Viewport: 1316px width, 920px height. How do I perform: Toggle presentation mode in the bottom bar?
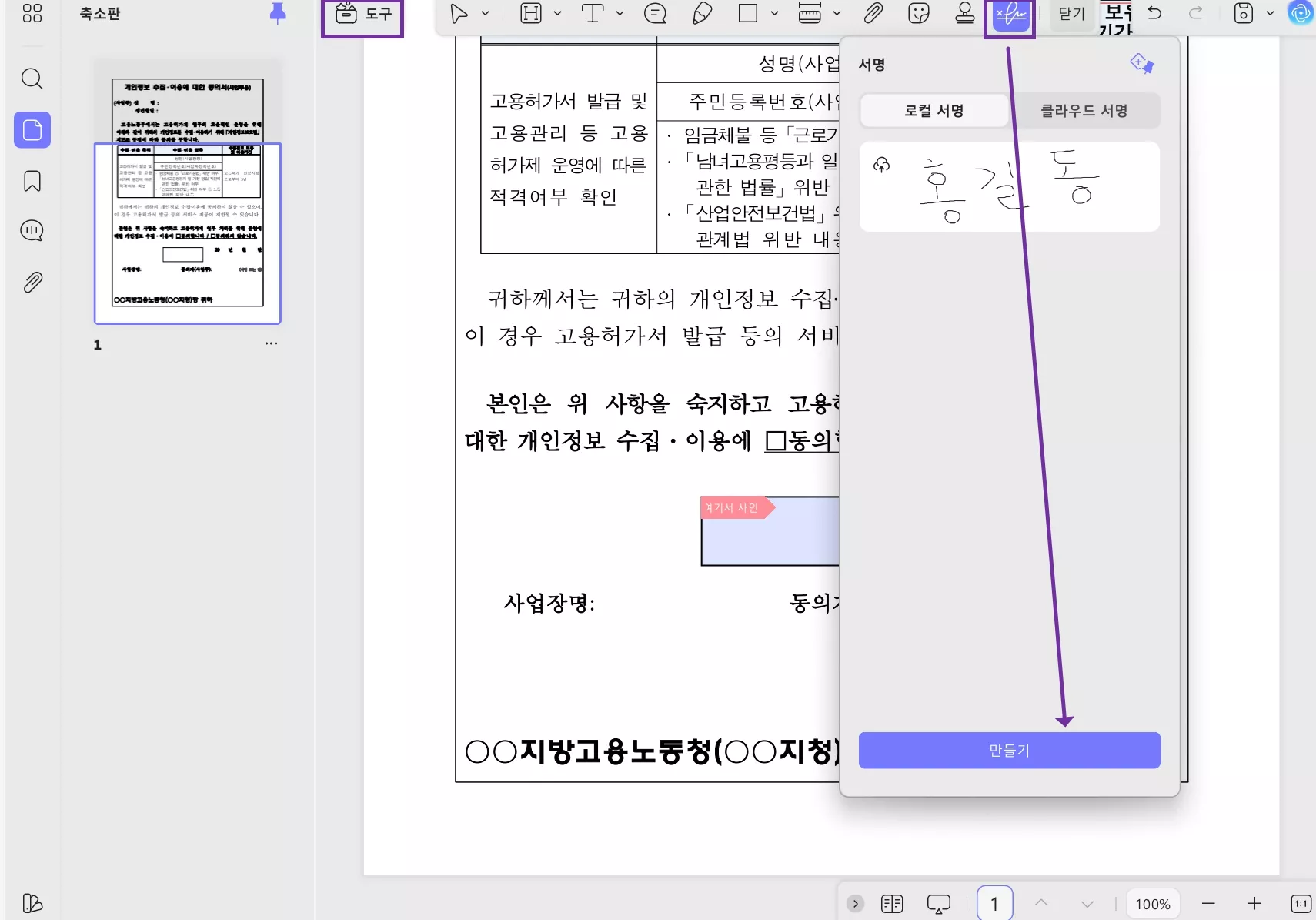[938, 902]
